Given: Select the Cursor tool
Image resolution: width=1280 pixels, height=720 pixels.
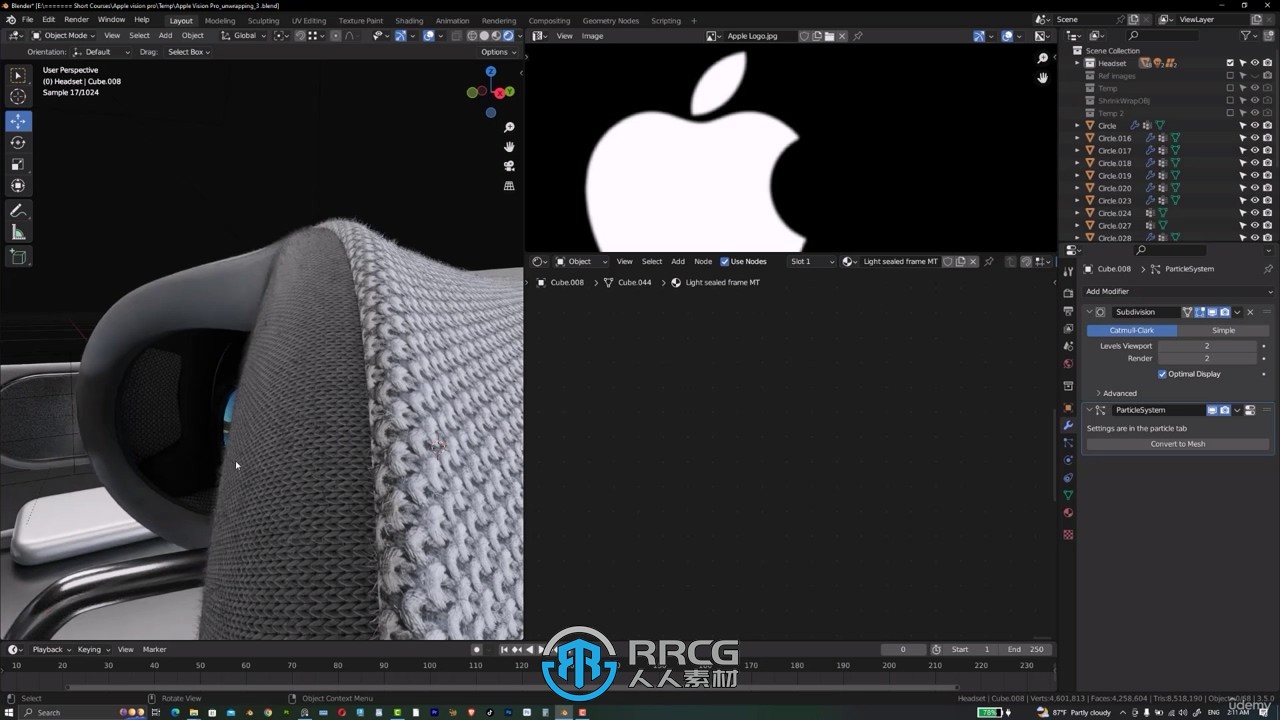Looking at the screenshot, I should pos(18,97).
